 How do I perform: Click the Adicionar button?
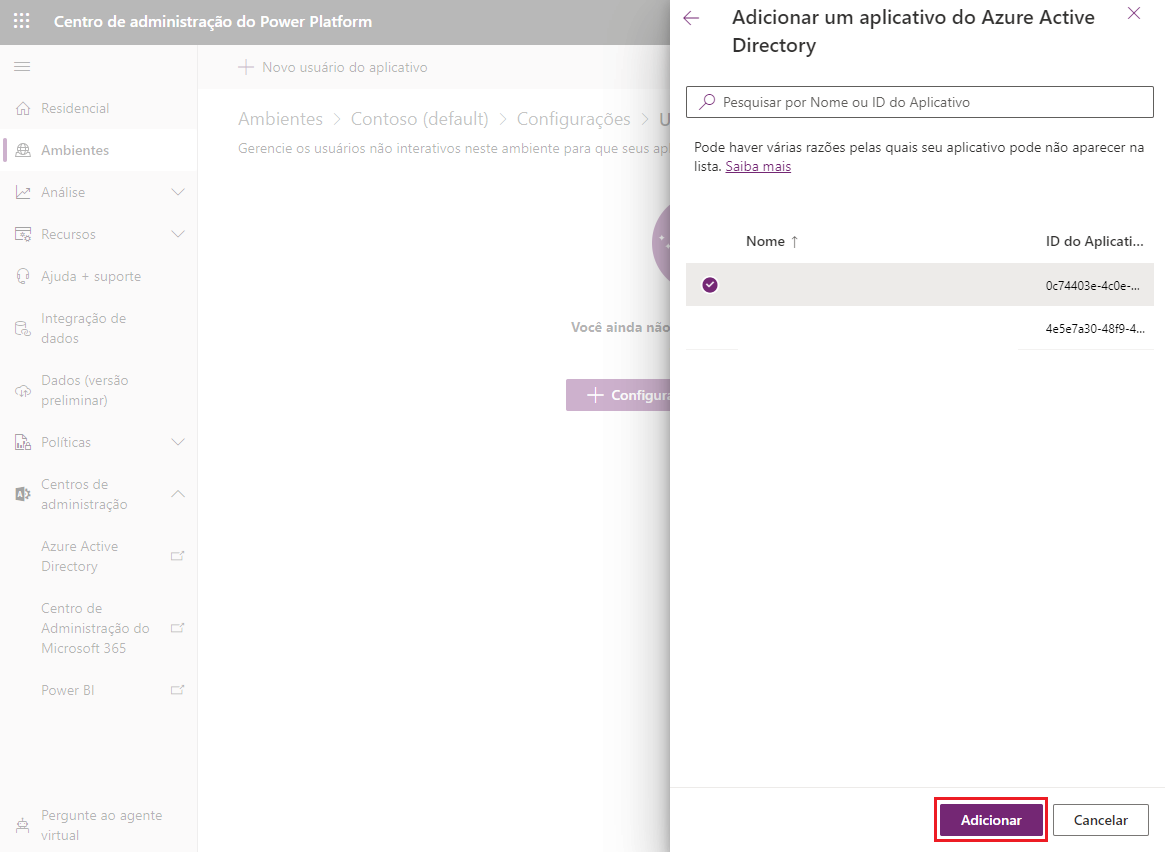coord(991,820)
